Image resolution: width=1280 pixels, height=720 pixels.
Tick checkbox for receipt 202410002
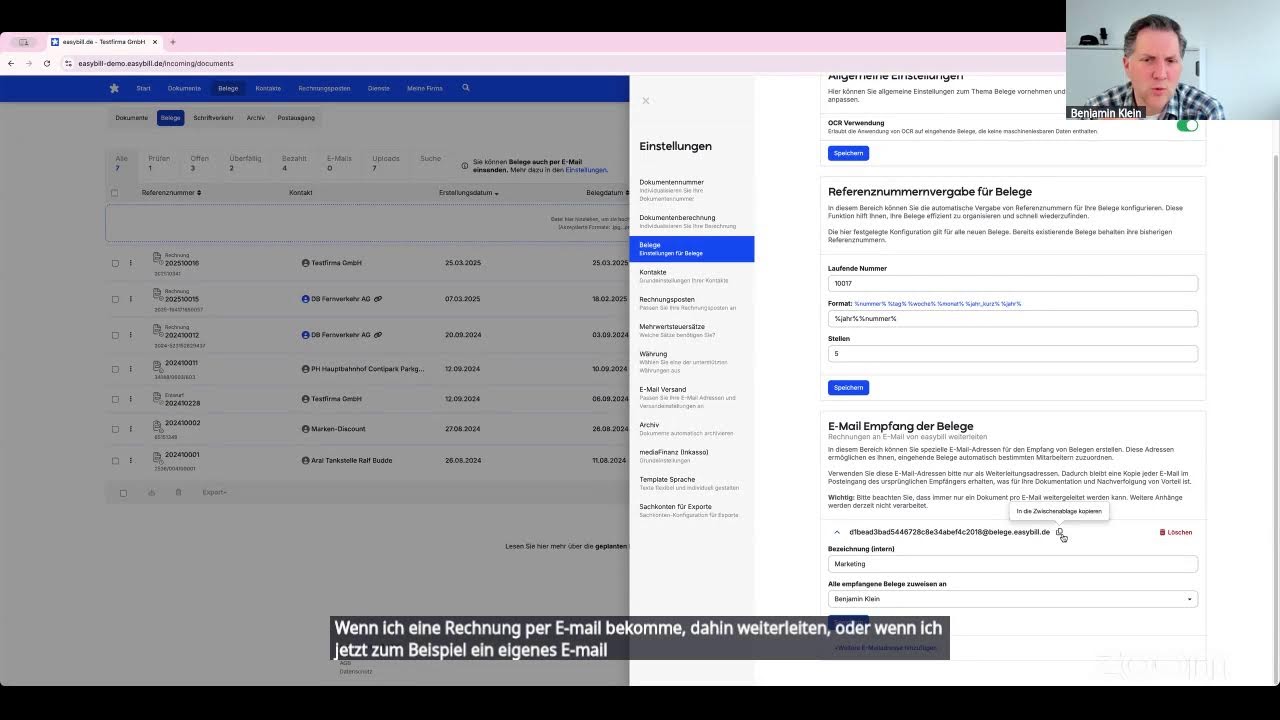pyautogui.click(x=115, y=429)
